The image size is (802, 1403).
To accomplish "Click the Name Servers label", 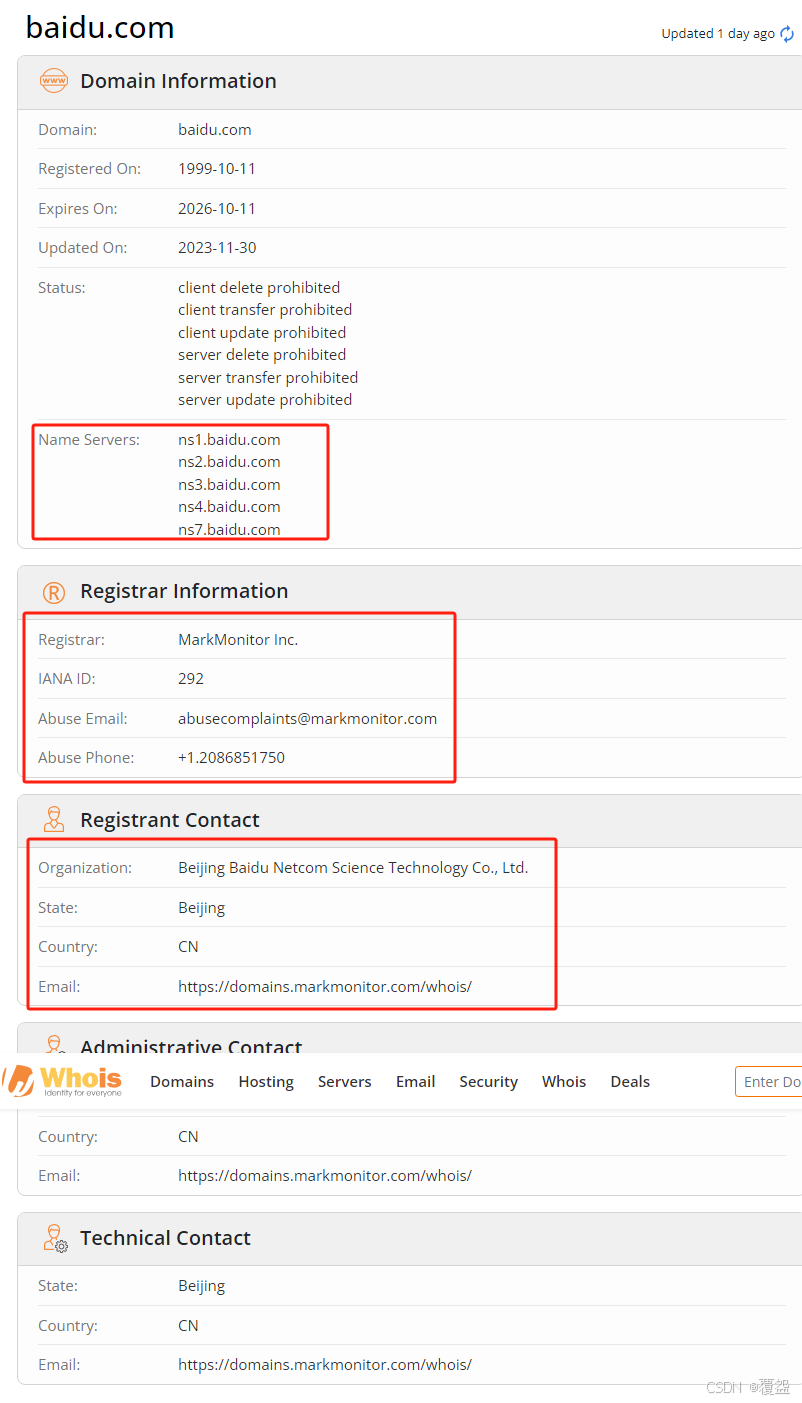I will [x=89, y=440].
